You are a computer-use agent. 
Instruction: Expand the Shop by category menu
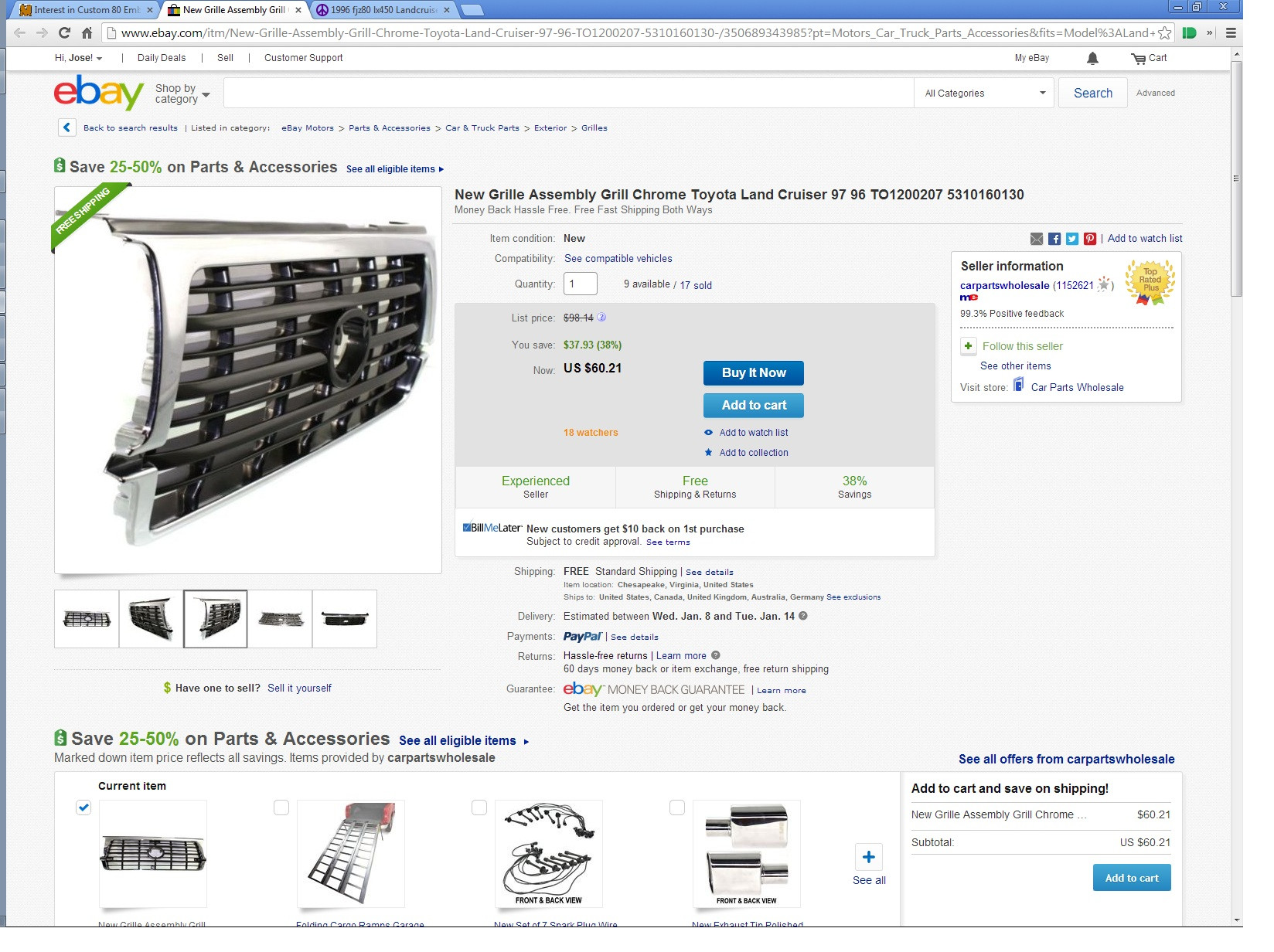pyautogui.click(x=182, y=93)
